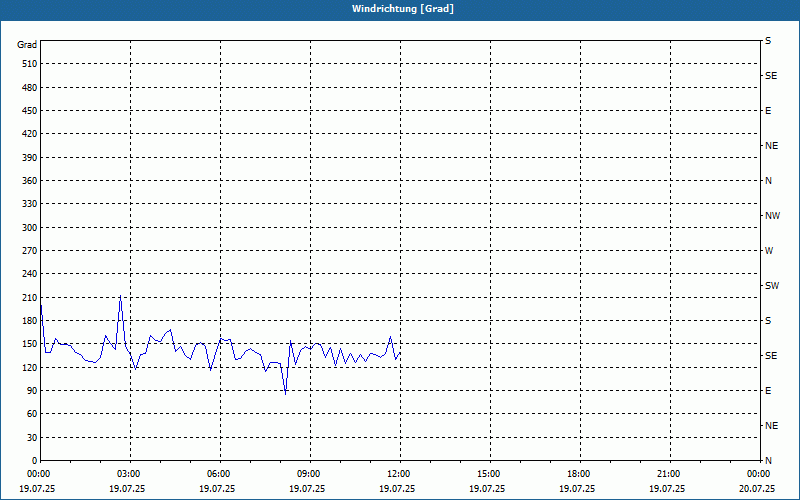Image resolution: width=800 pixels, height=500 pixels.
Task: Click the 210 degree axis label
Action: coord(30,297)
